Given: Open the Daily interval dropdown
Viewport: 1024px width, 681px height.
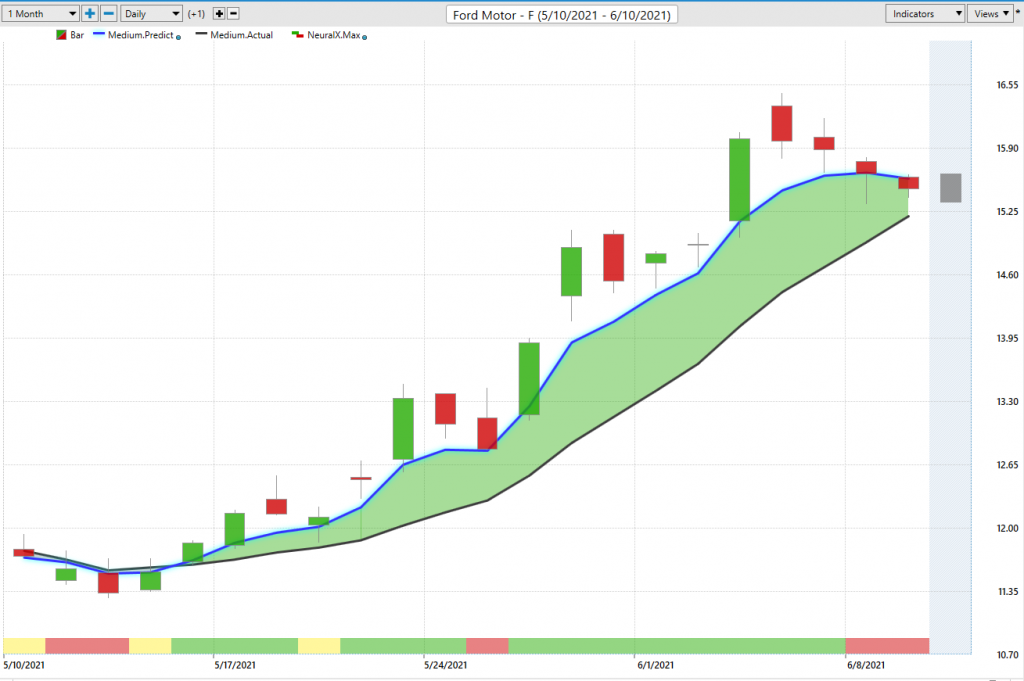Looking at the screenshot, I should [x=151, y=14].
